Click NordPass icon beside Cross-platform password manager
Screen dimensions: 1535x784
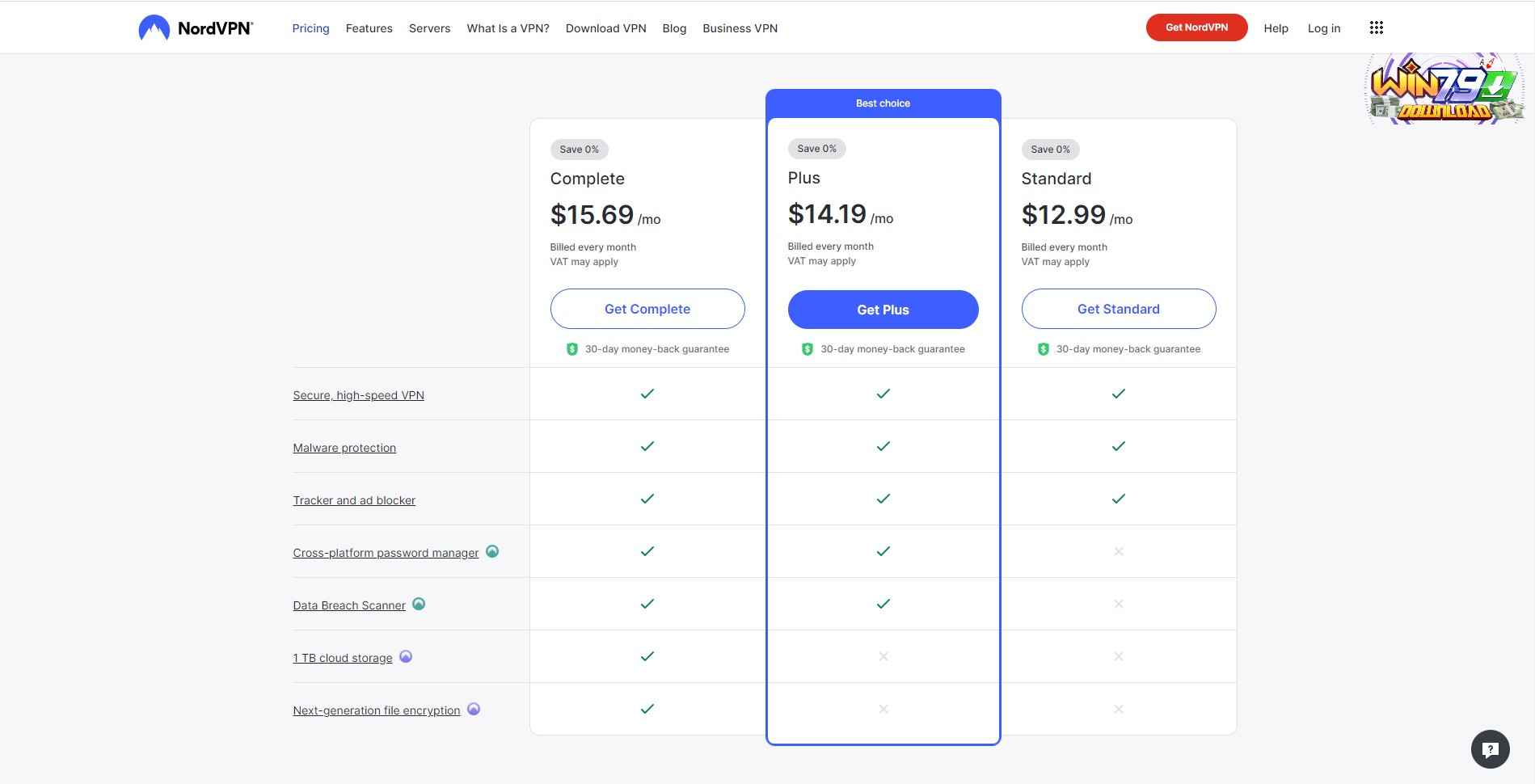492,552
